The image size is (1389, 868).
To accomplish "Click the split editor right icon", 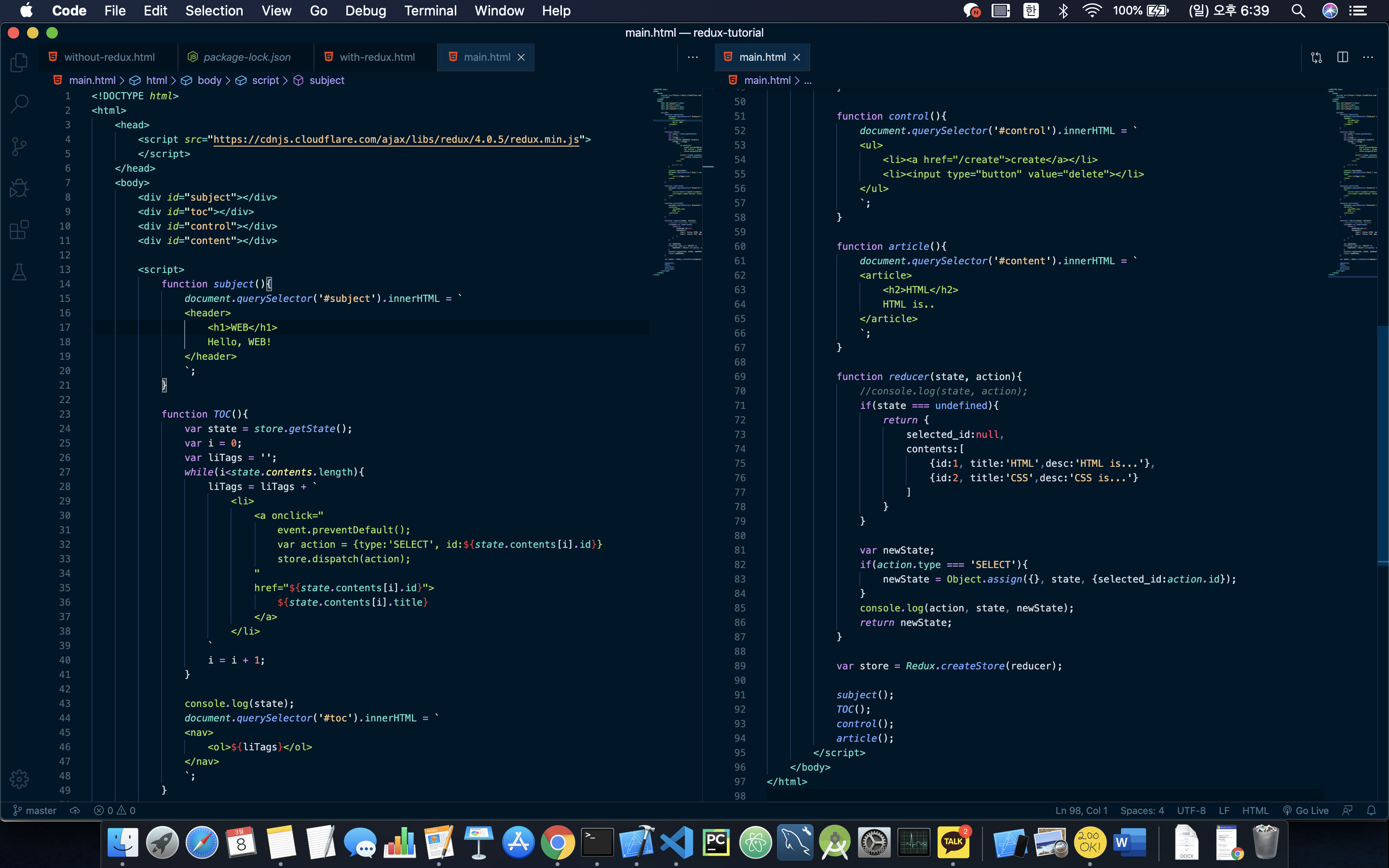I will tap(1343, 57).
